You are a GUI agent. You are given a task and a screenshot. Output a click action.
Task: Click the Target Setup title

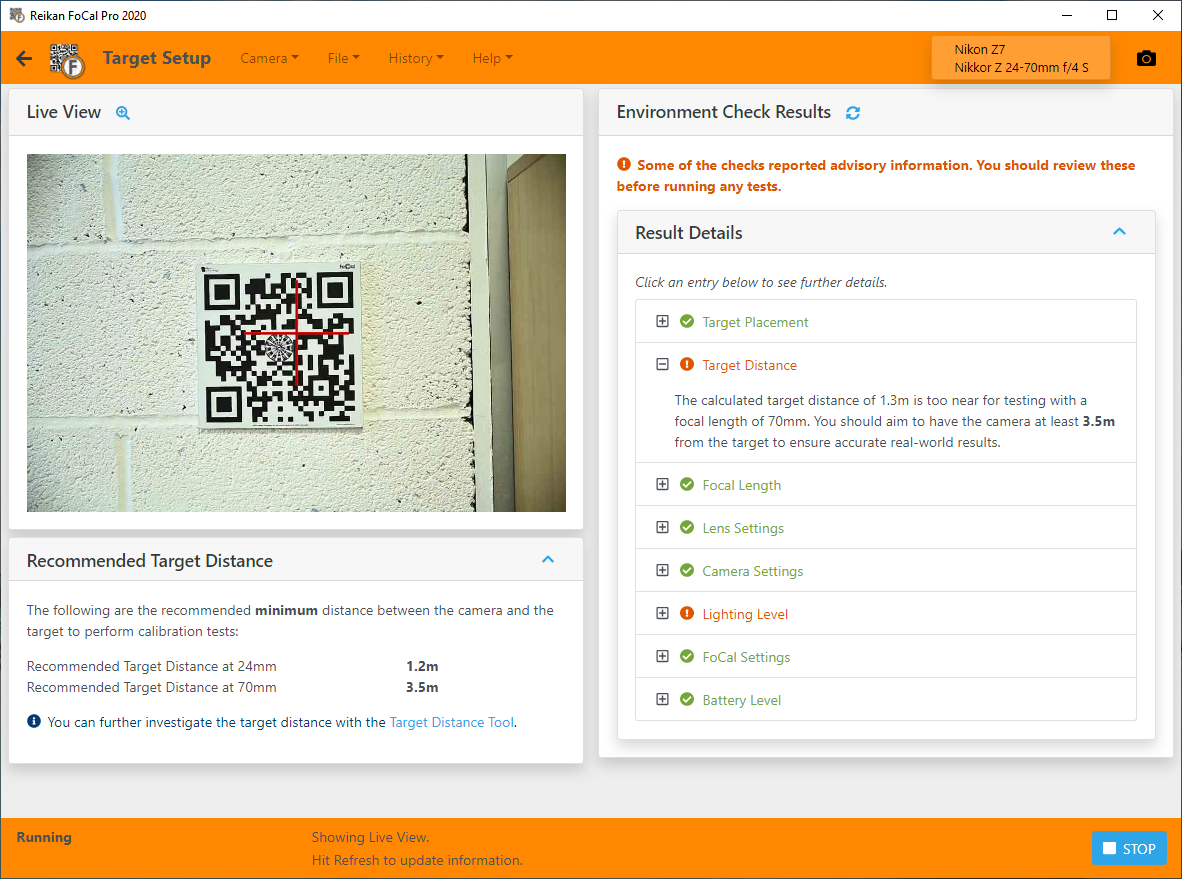[157, 58]
